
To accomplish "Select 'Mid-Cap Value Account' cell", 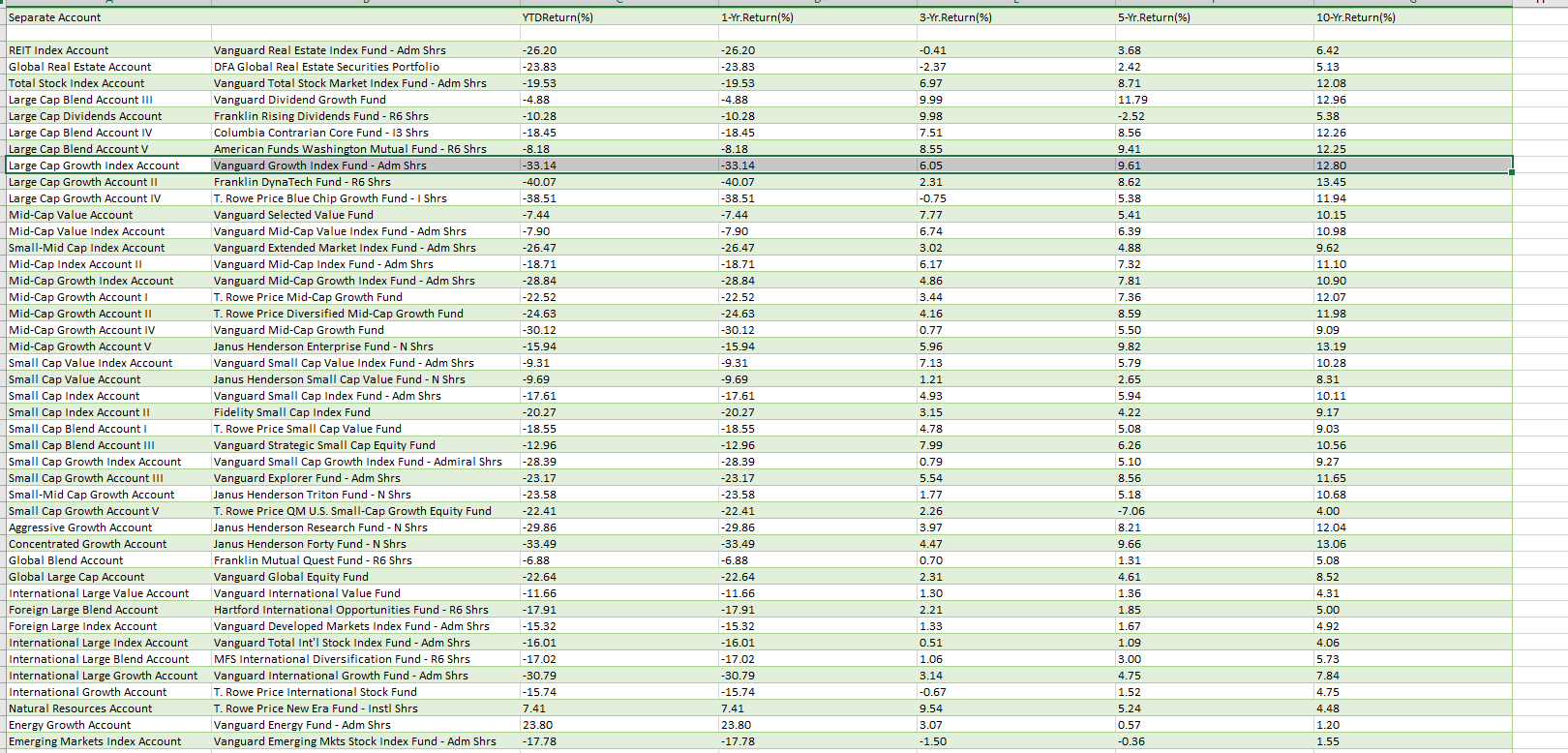I will (108, 215).
